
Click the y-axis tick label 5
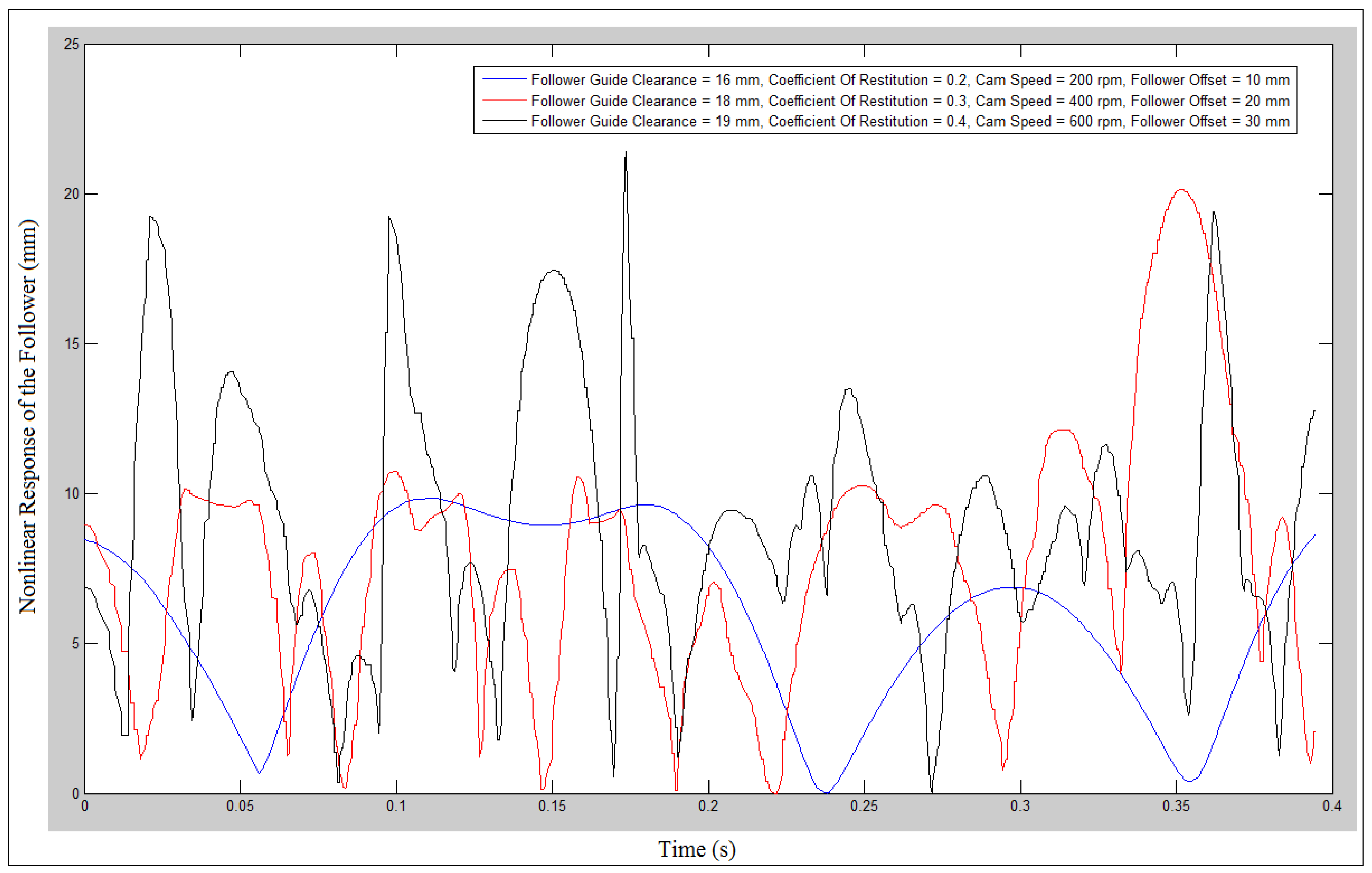[x=75, y=643]
